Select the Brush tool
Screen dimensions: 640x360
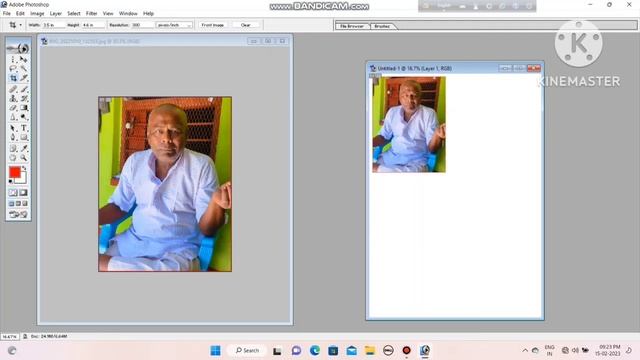tap(24, 89)
